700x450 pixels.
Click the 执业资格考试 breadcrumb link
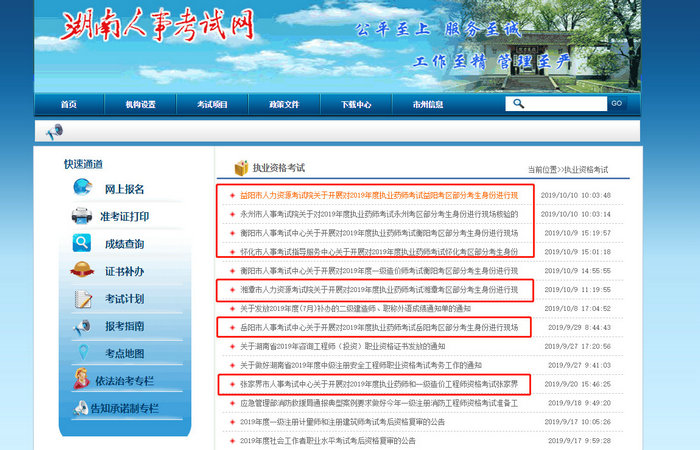[x=585, y=170]
